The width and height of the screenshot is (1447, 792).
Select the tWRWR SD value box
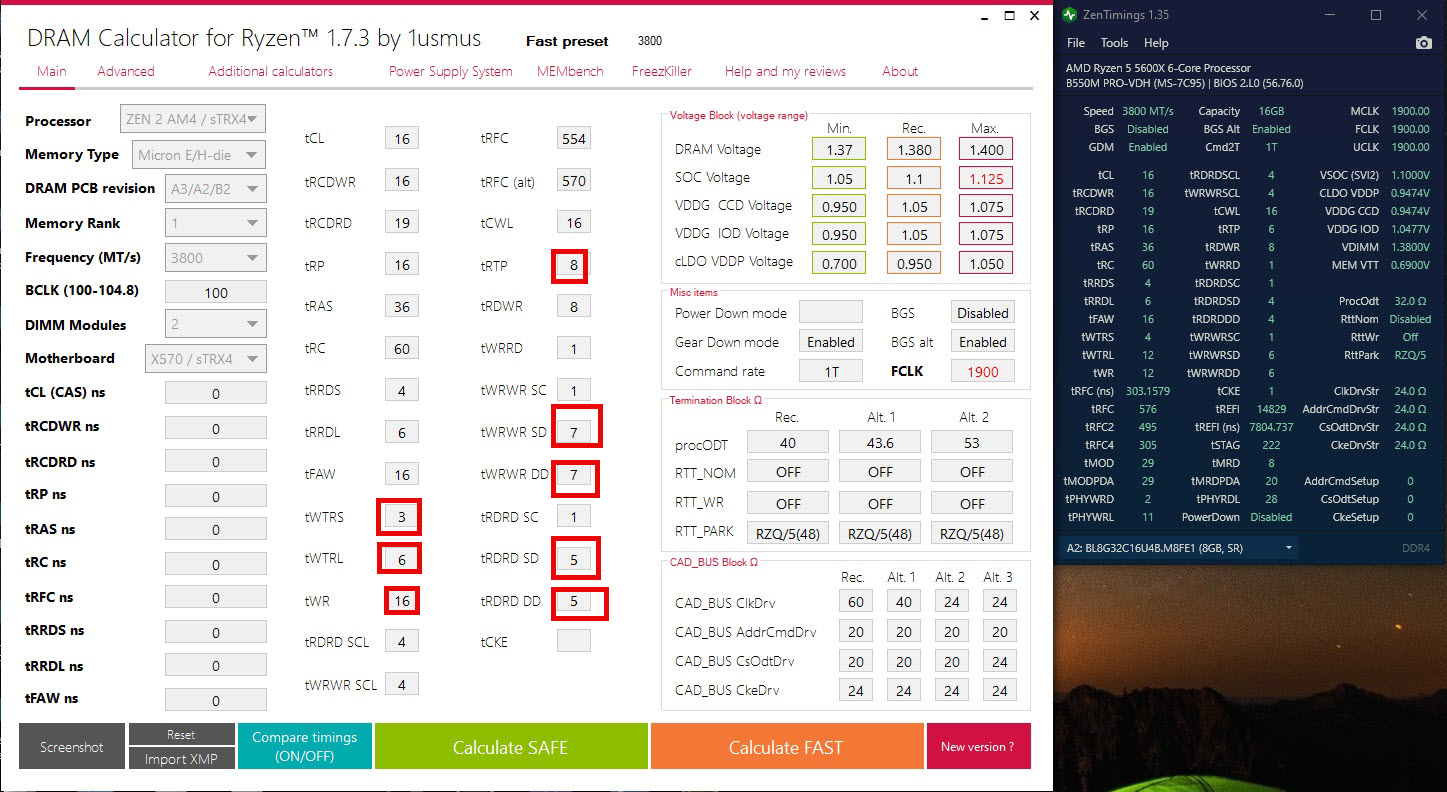573,432
